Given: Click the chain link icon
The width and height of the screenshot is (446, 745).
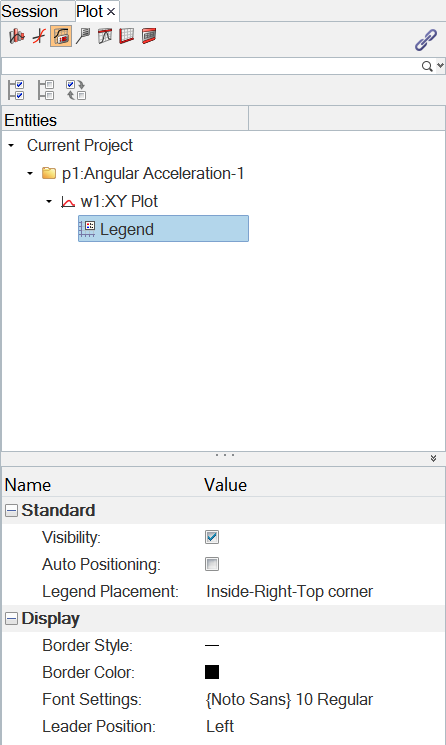Looking at the screenshot, I should tap(426, 40).
